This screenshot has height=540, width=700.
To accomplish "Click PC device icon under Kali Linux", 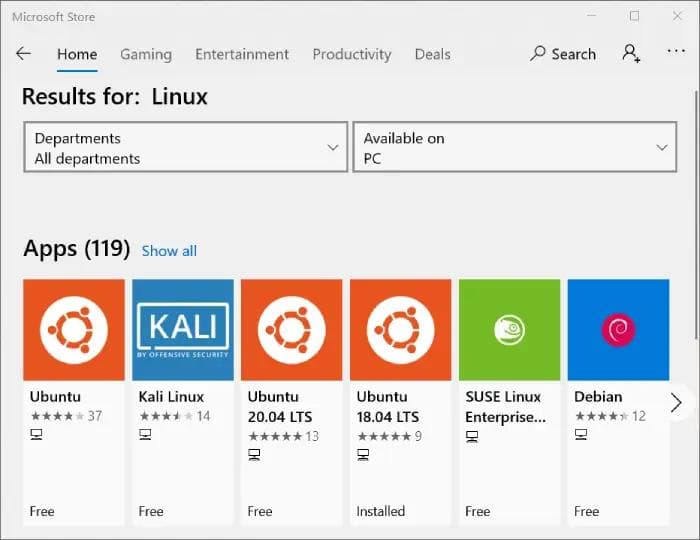I will click(x=145, y=434).
